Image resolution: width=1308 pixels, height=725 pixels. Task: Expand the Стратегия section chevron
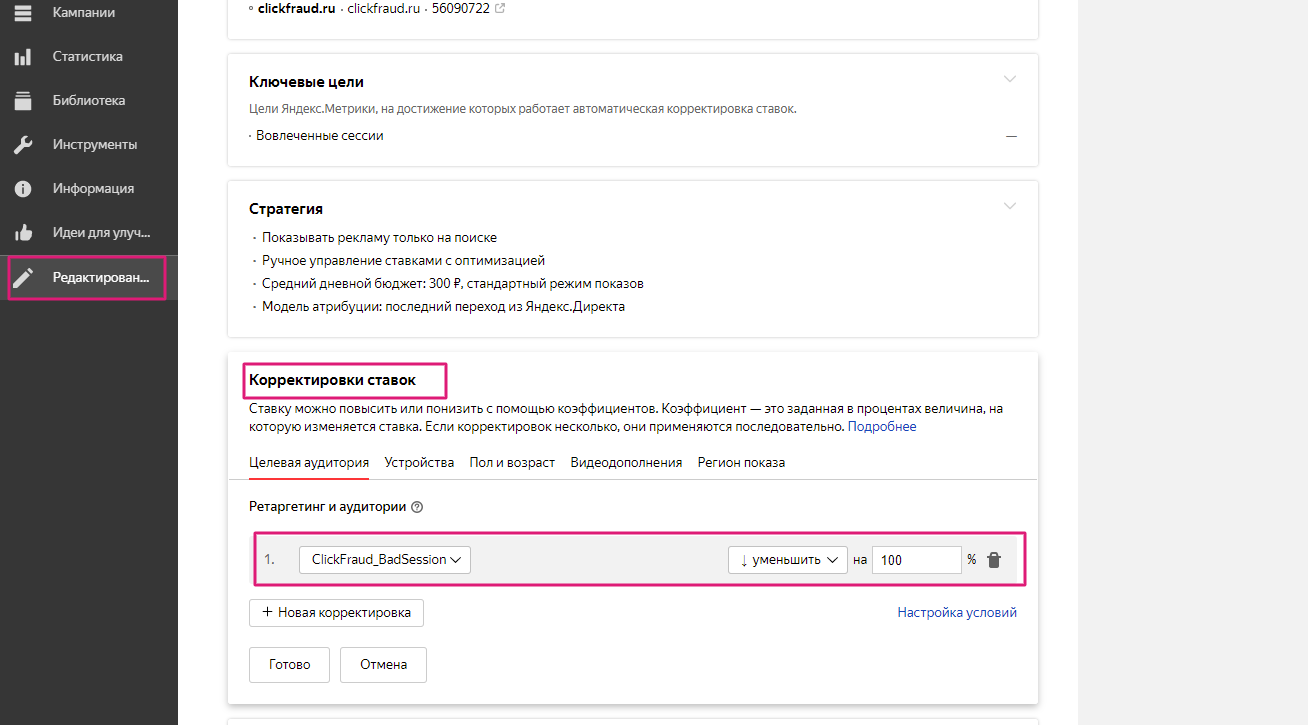coord(1010,207)
